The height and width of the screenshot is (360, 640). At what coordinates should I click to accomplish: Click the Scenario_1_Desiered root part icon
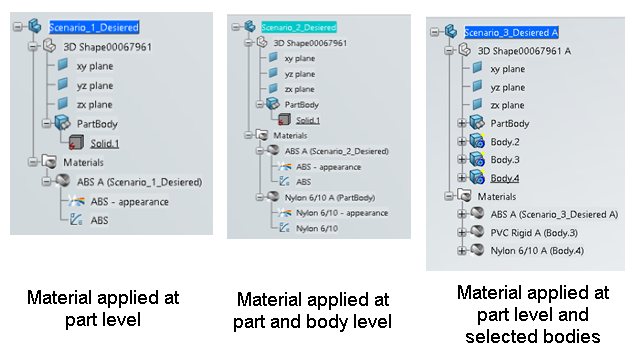coord(35,27)
